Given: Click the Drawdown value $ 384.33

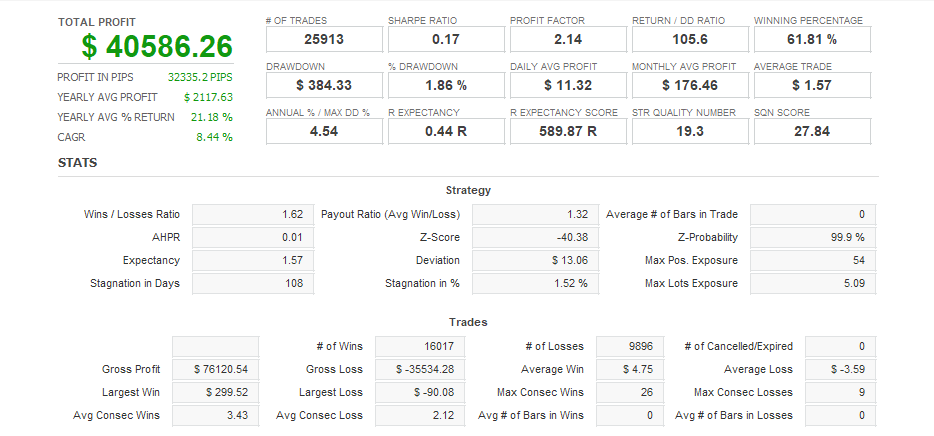Looking at the screenshot, I should tap(324, 85).
